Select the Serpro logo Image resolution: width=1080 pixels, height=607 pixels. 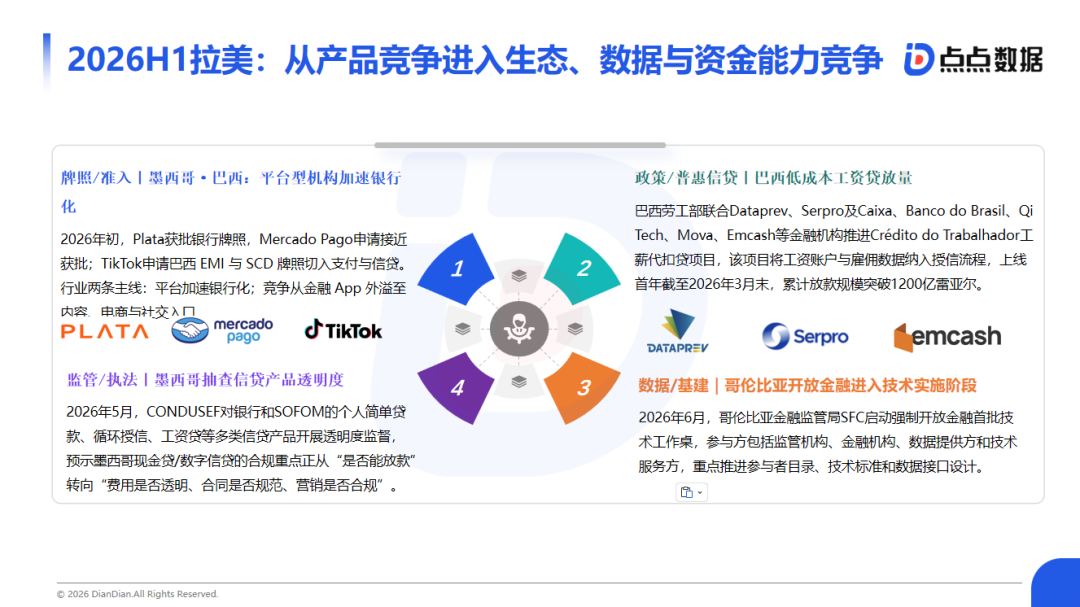pos(805,336)
